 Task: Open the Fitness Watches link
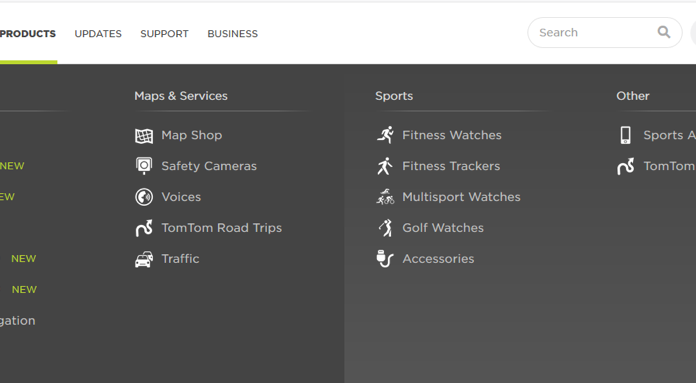(x=452, y=135)
